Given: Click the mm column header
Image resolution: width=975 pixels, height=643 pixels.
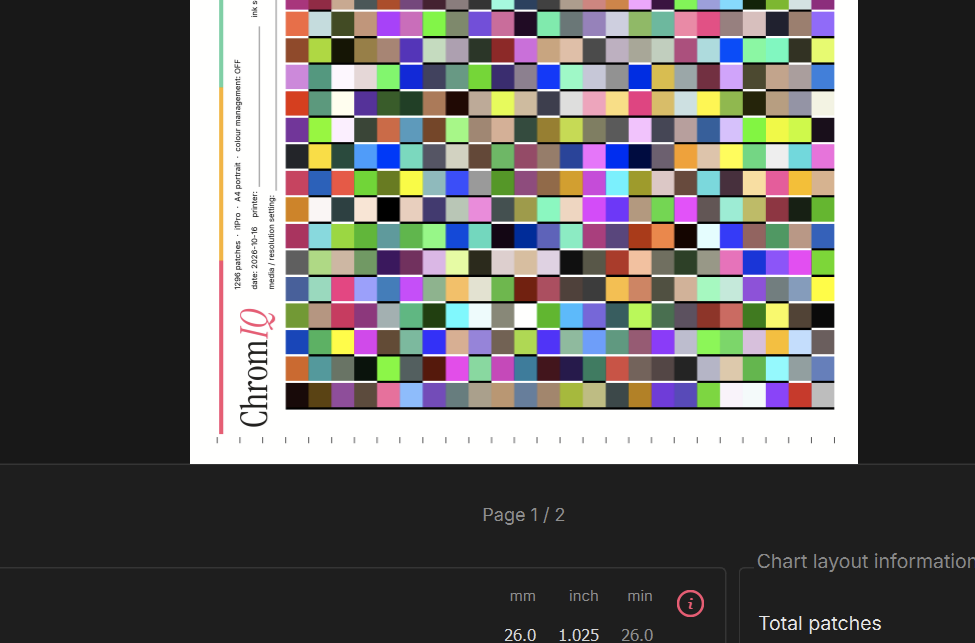Looking at the screenshot, I should pos(522,596).
